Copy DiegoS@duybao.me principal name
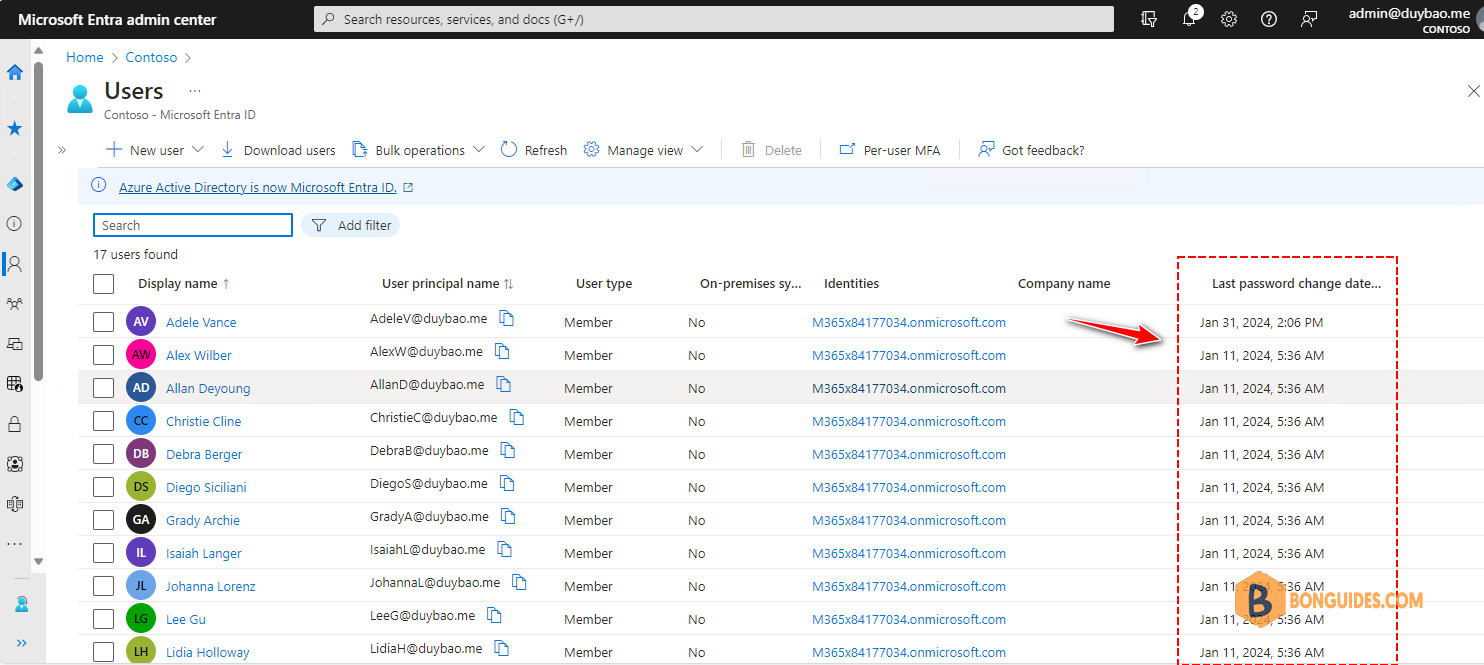 tap(507, 484)
